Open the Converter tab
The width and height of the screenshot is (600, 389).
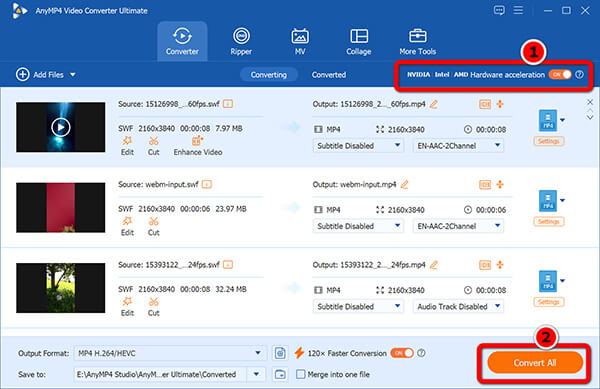182,41
